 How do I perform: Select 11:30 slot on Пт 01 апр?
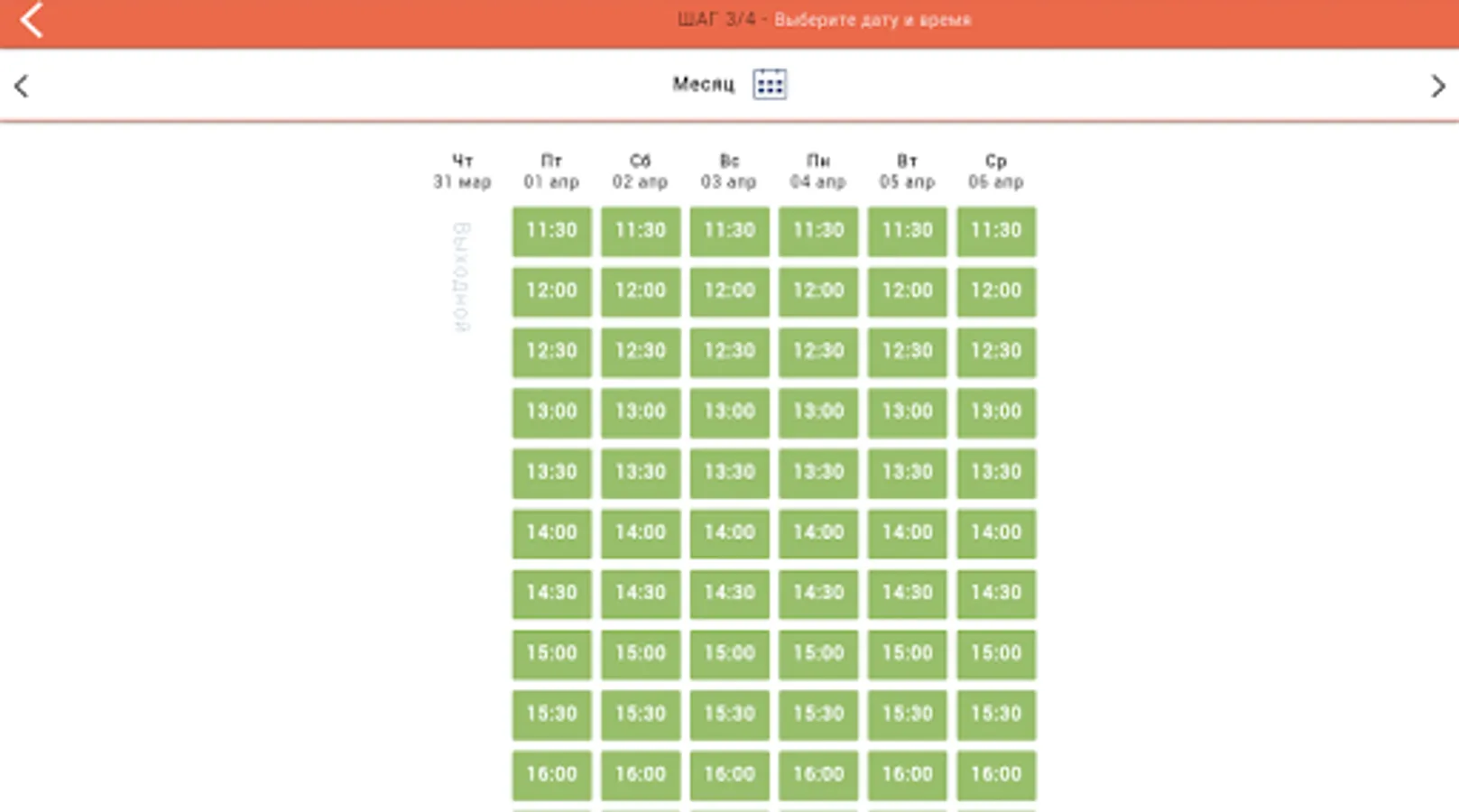pyautogui.click(x=551, y=231)
